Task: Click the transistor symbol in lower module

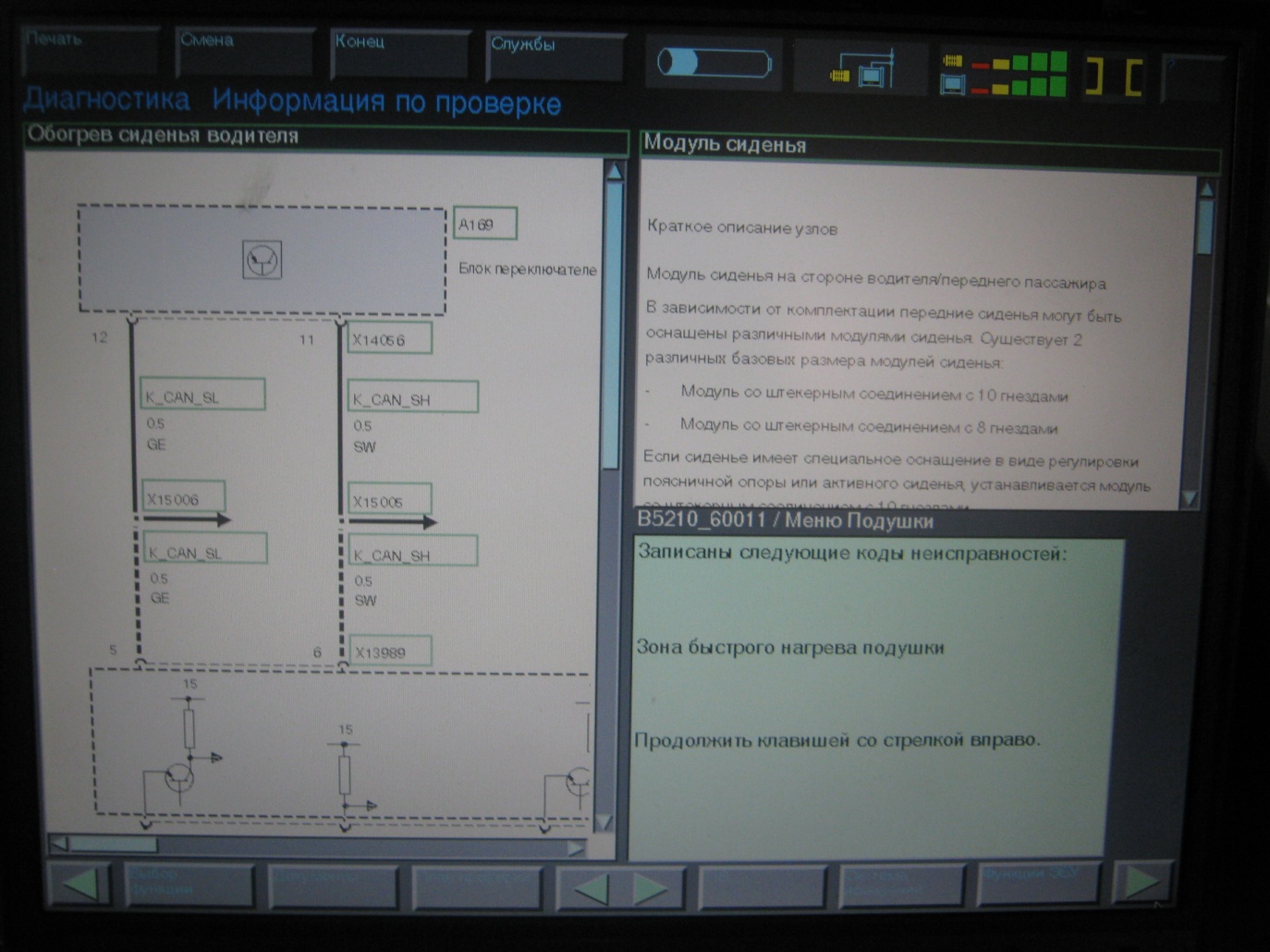Action: coord(180,778)
